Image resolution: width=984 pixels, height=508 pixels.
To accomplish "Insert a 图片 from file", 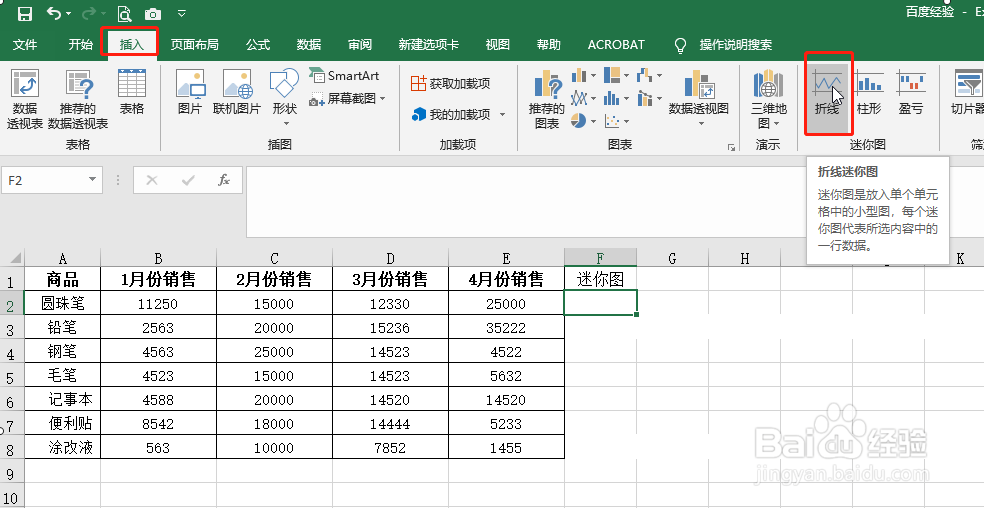I will coord(190,92).
